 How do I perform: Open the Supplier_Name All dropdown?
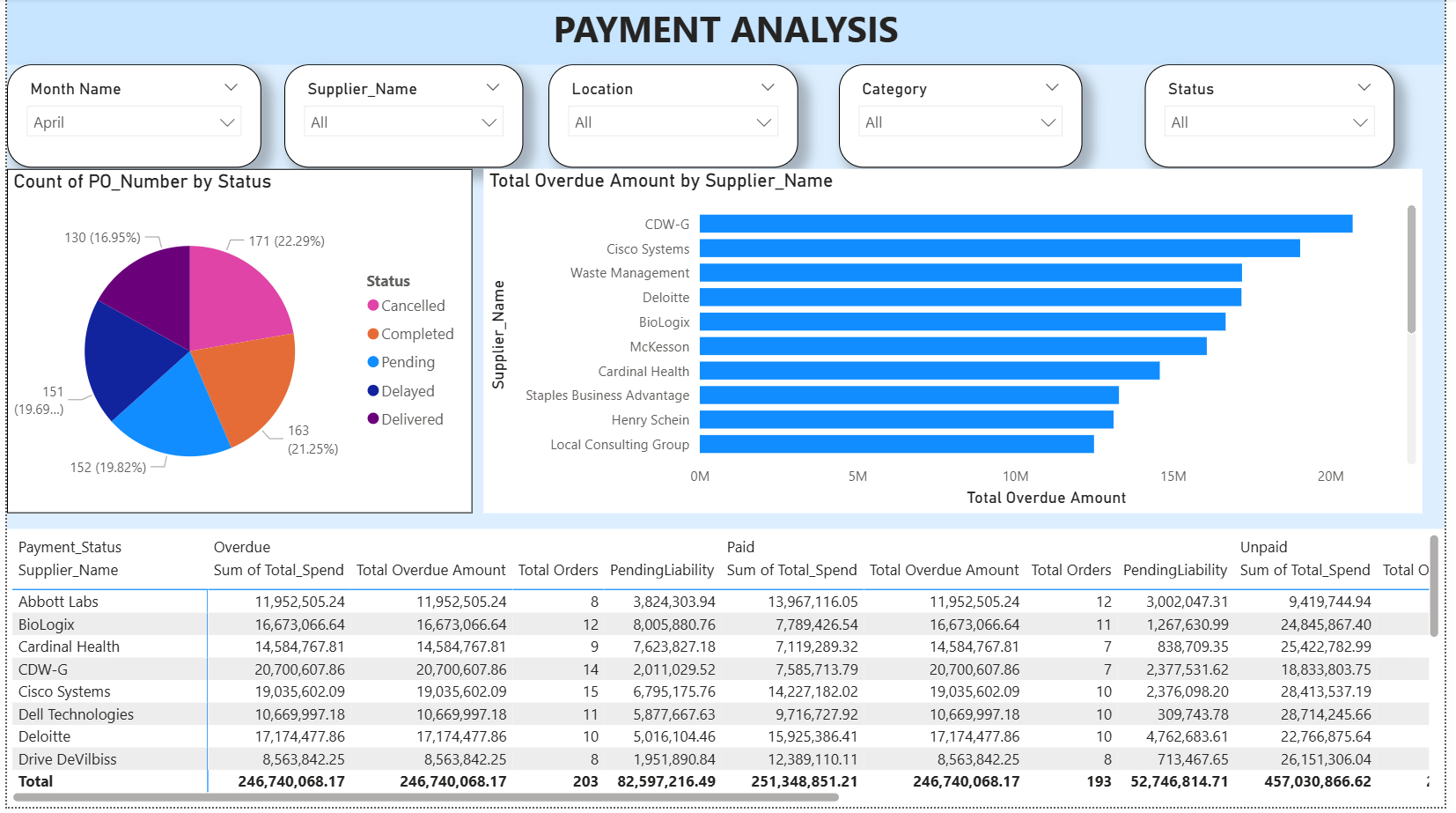(x=403, y=122)
